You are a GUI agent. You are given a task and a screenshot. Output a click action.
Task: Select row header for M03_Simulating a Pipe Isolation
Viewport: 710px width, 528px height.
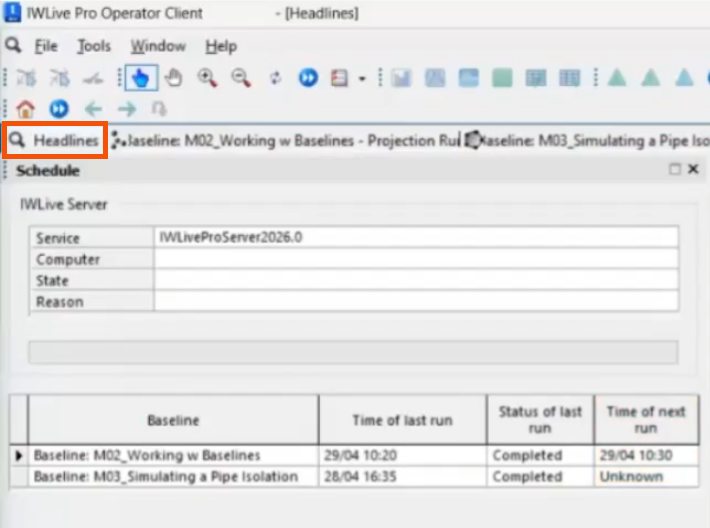[x=19, y=476]
